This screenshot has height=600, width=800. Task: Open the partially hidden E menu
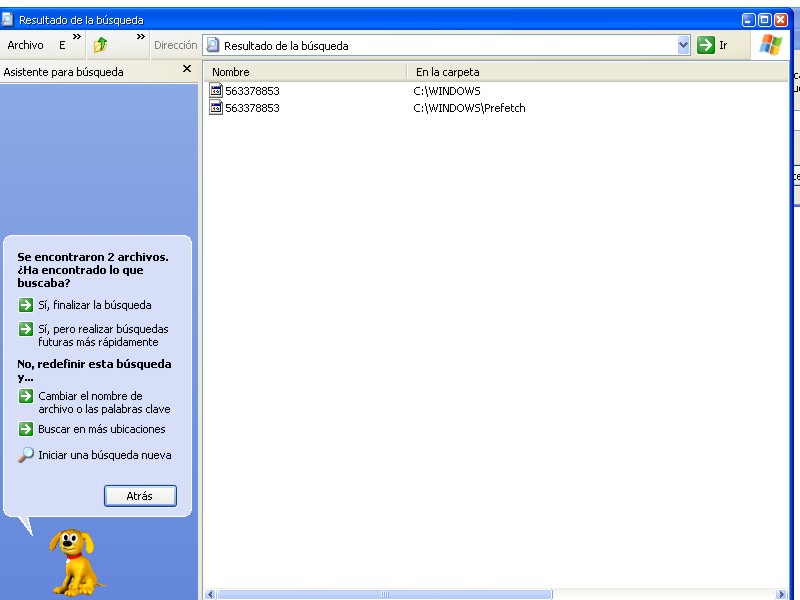pos(62,45)
